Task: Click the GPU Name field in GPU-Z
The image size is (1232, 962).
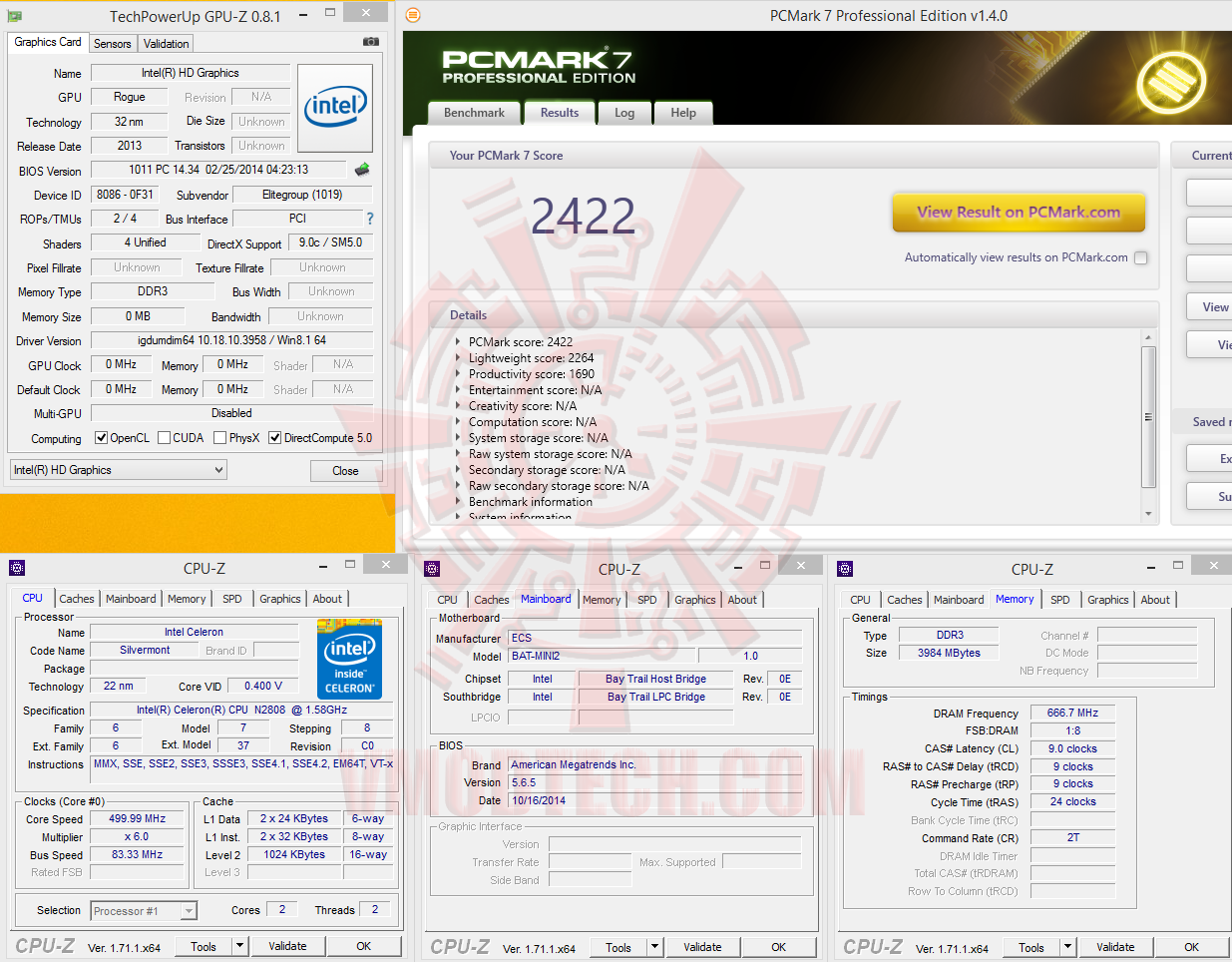Action: 190,73
